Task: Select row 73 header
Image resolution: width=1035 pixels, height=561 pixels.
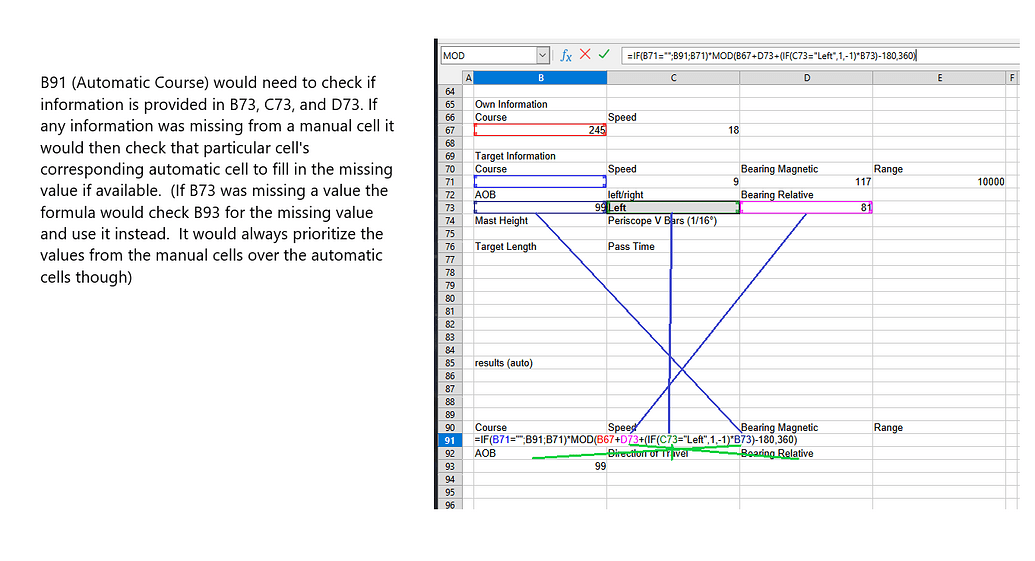Action: coord(450,208)
